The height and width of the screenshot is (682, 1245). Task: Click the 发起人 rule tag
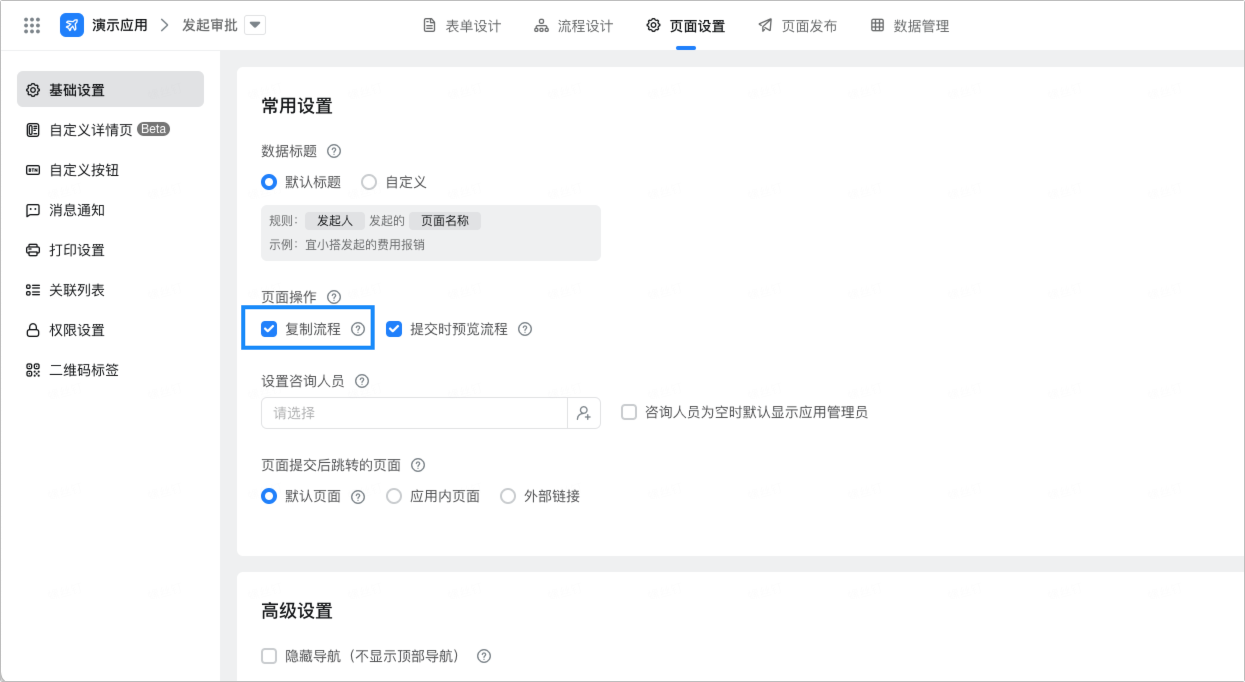coord(335,221)
